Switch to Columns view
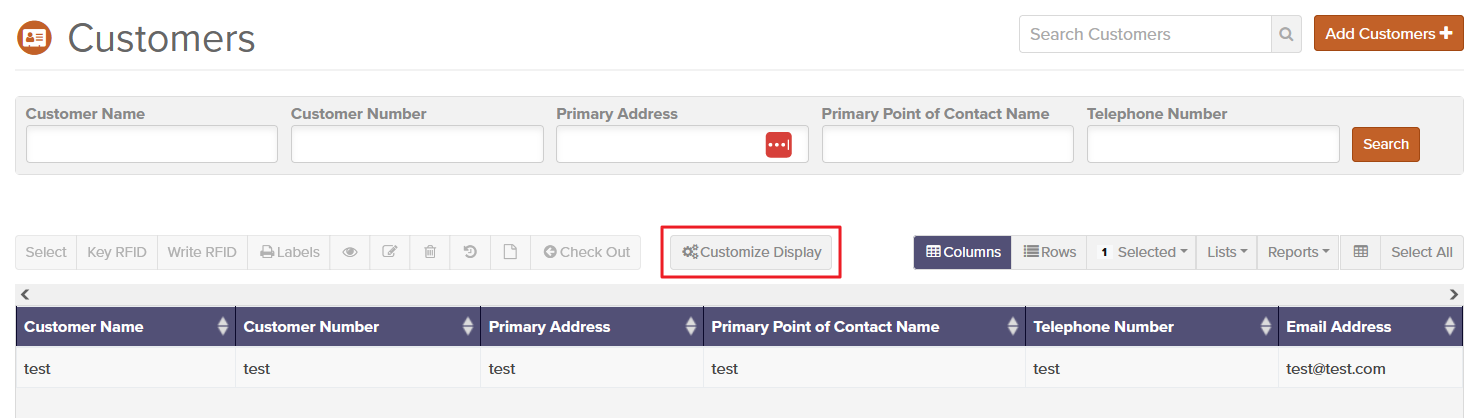 [x=963, y=252]
